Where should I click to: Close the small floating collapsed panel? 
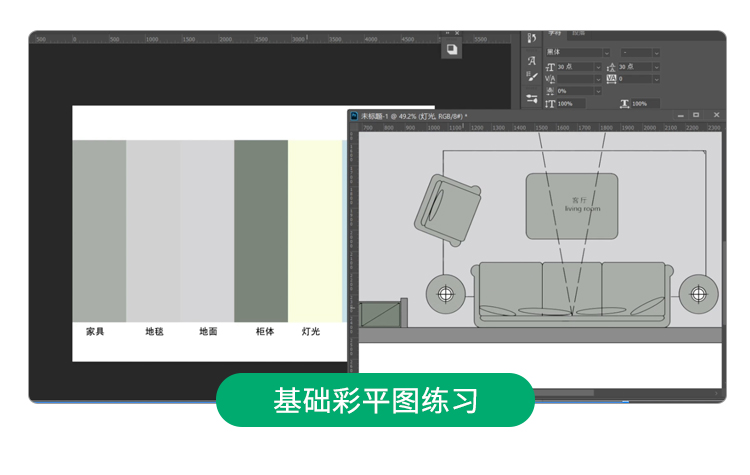pos(457,33)
